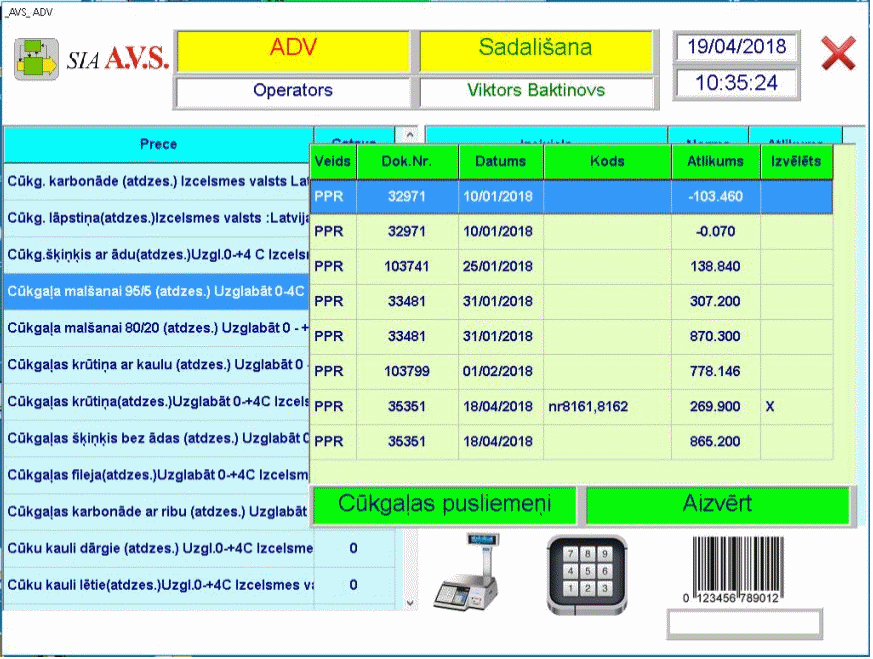Select row with Atlikums 870.300
Viewport: 873px width, 659px height.
pos(571,337)
